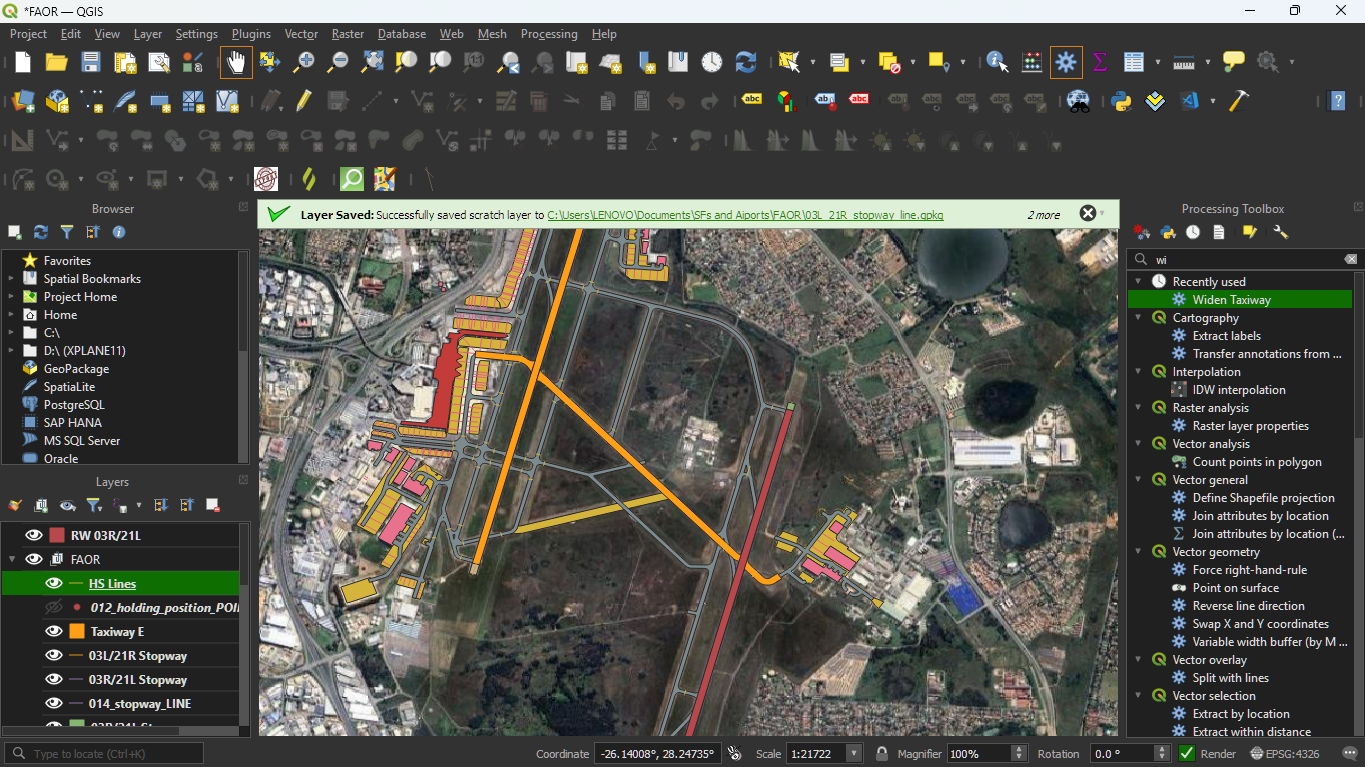This screenshot has height=767, width=1365.
Task: Open the Statistical Summary sigma tool
Action: point(1100,62)
